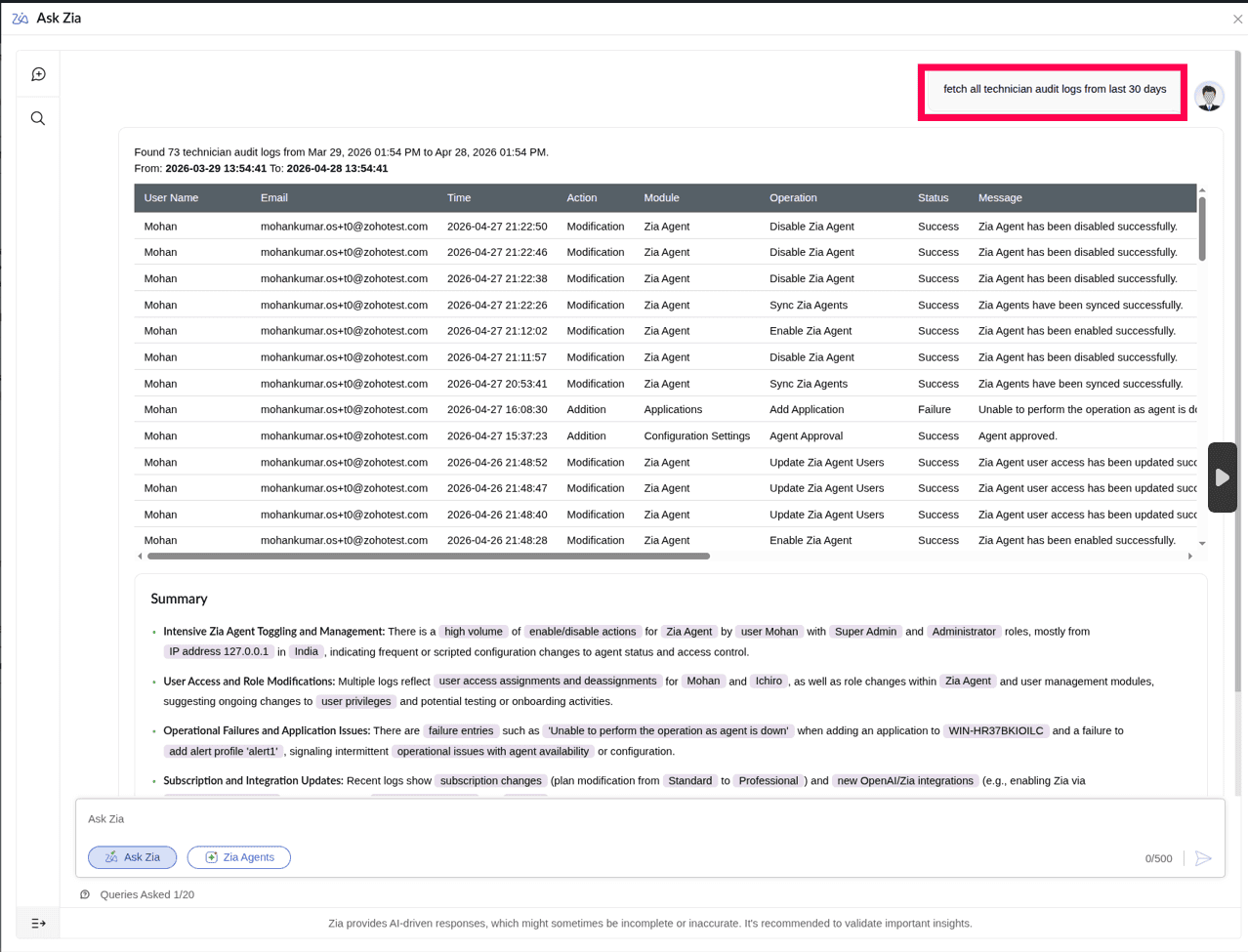Click the Module column header
Image resolution: width=1248 pixels, height=952 pixels.
(x=661, y=197)
